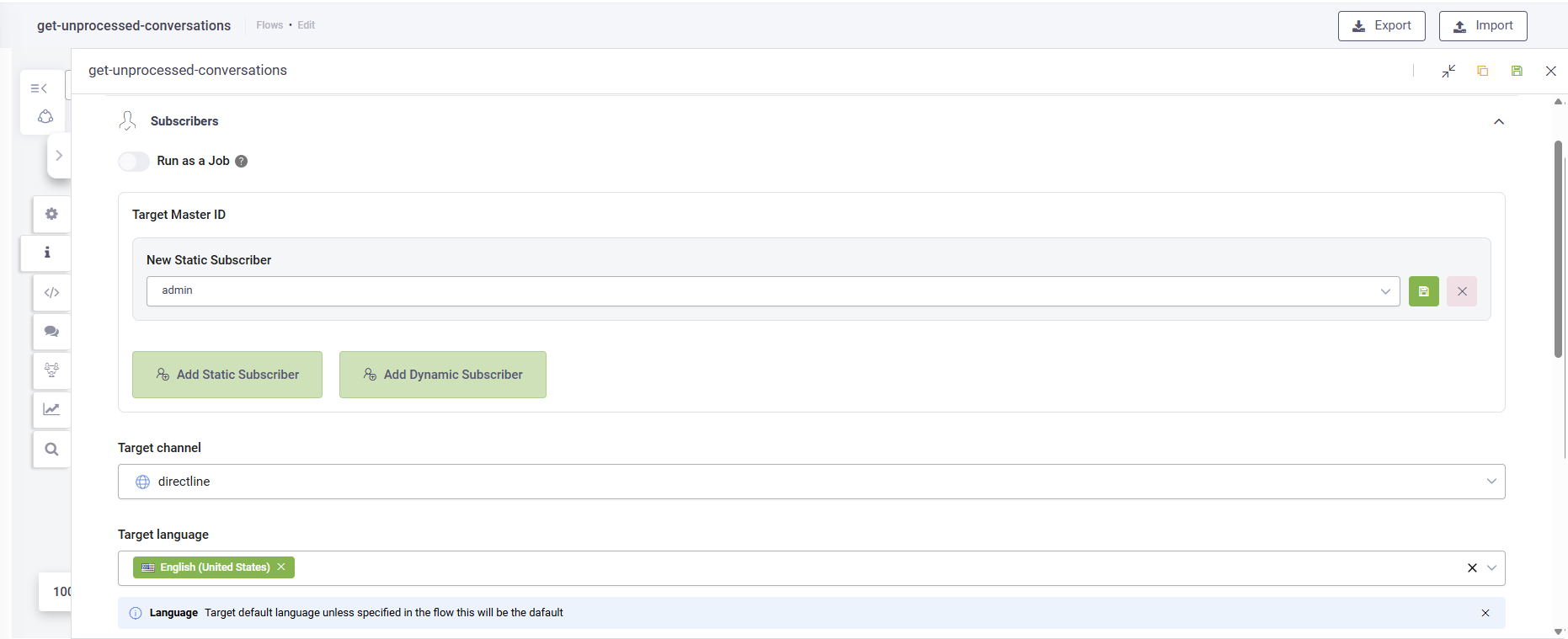
Task: Click Add Static Subscriber
Action: click(x=227, y=375)
